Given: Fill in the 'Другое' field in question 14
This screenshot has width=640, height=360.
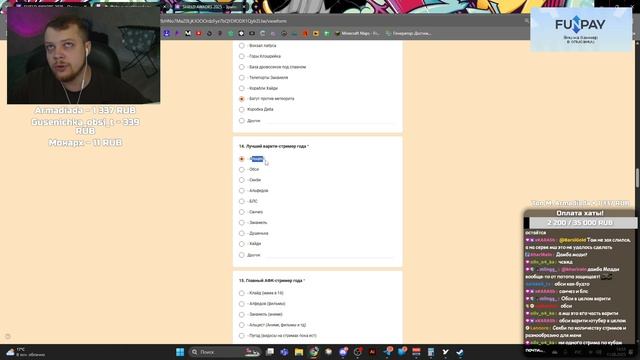Looking at the screenshot, I should click(x=329, y=255).
